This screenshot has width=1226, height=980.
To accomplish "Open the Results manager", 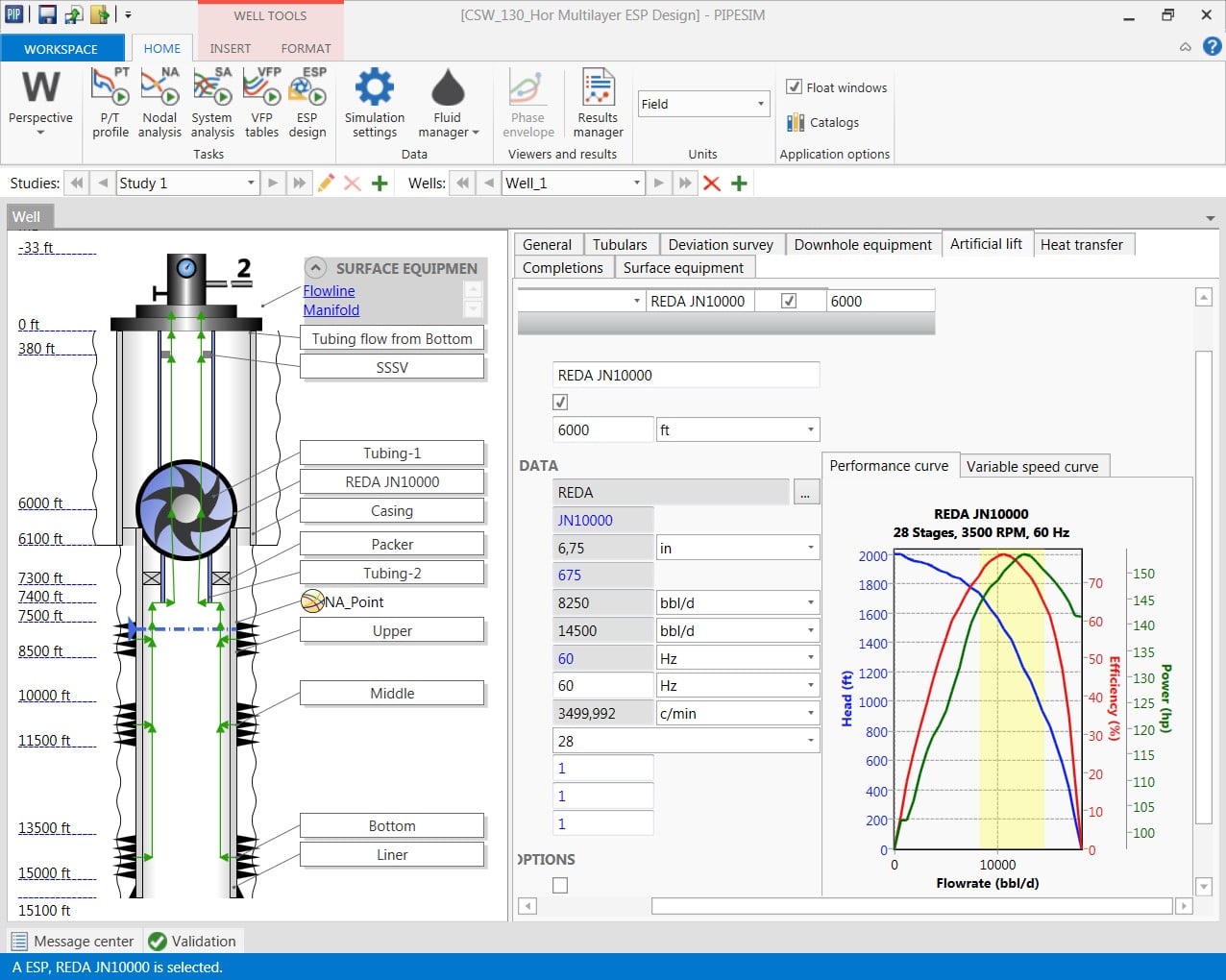I will pyautogui.click(x=598, y=102).
